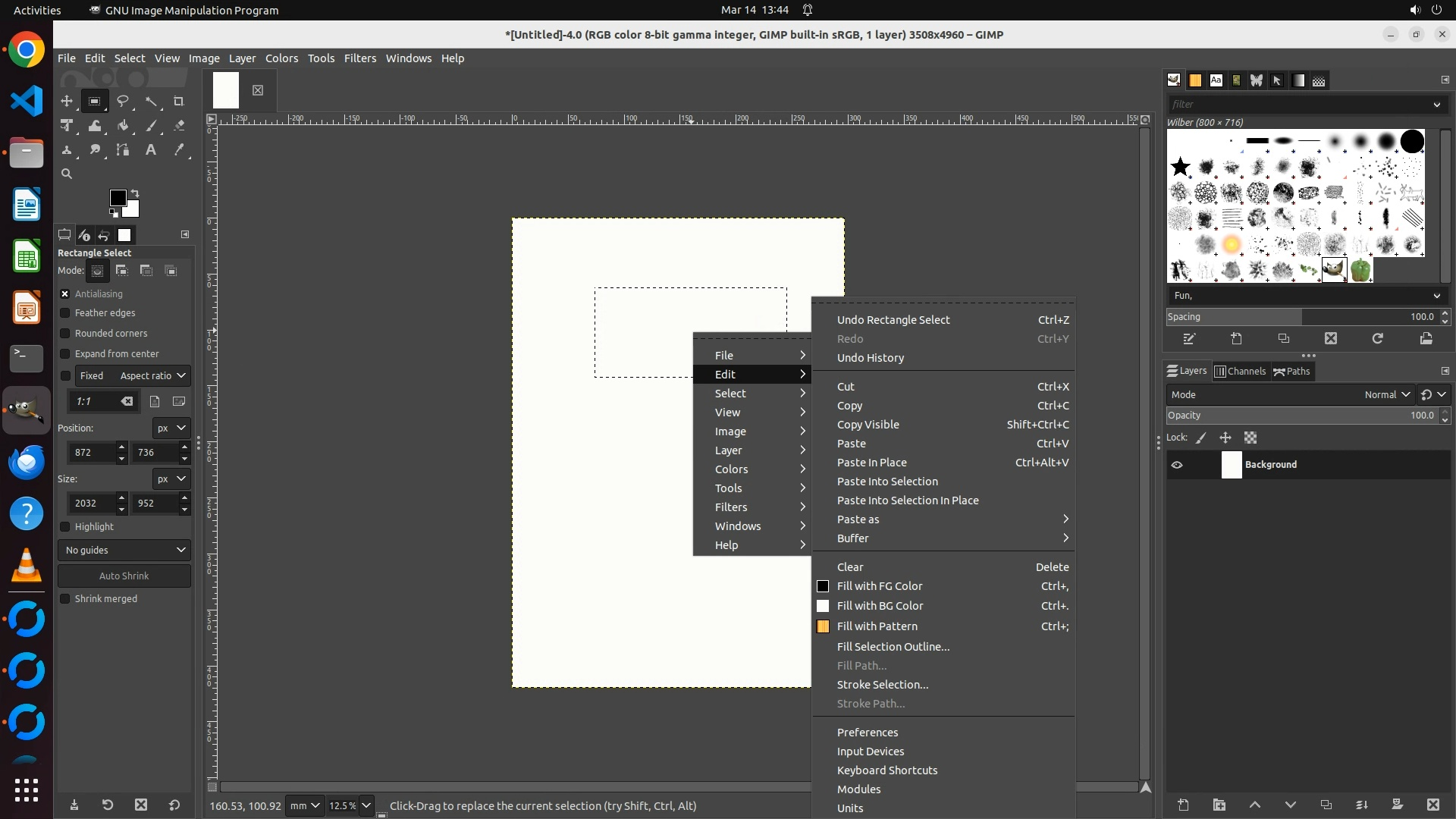1456x819 pixels.
Task: Click the black foreground color swatch
Action: tap(118, 198)
